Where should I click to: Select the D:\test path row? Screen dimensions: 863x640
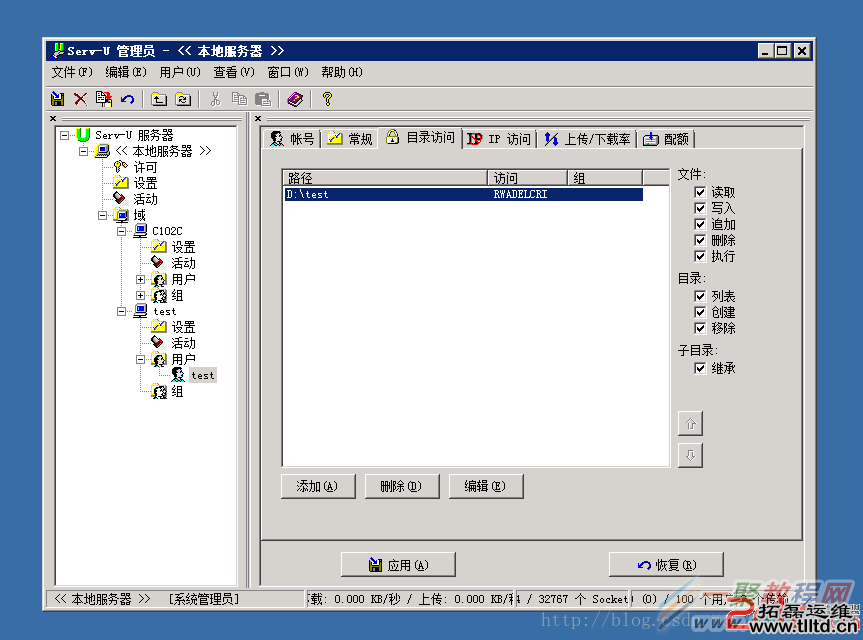tap(462, 194)
